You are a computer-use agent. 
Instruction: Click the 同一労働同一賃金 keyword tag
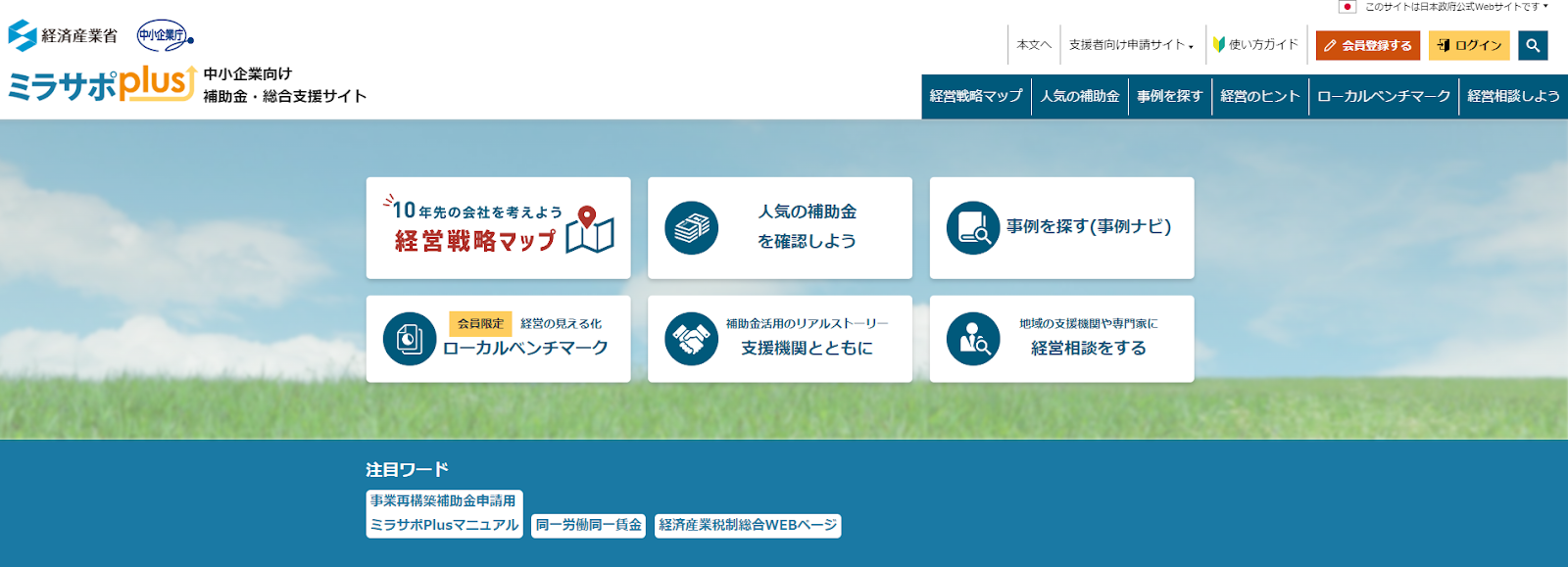589,526
